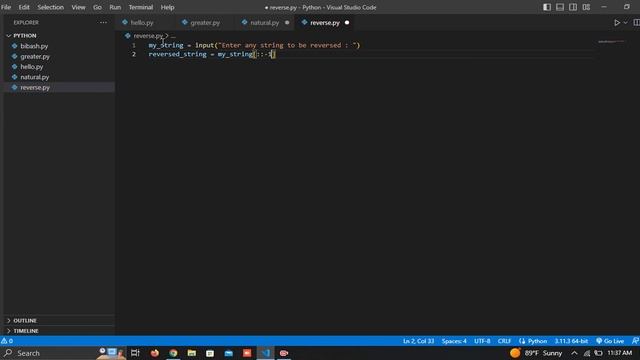Change line endings via CRLF
Screen dimensions: 640x360
coord(504,341)
